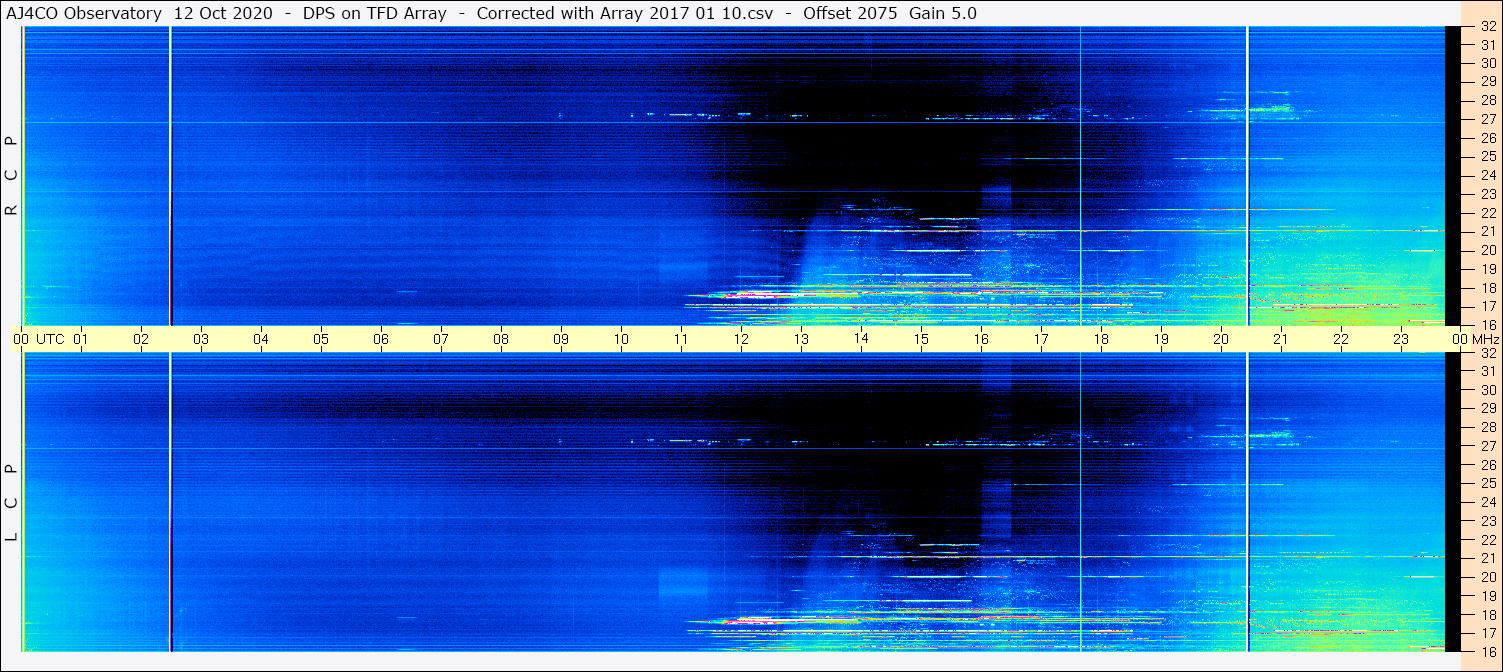The image size is (1503, 672).
Task: Click the 30 MHz tick in RCP panel
Action: [1487, 63]
